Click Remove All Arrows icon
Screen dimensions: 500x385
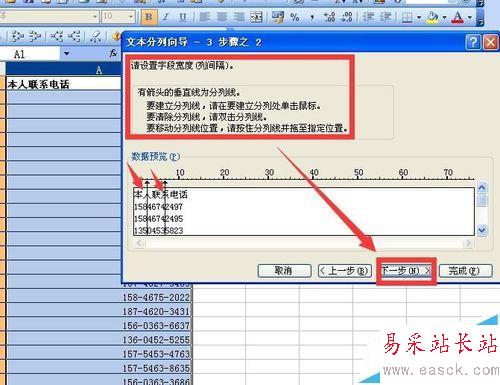(x=96, y=36)
